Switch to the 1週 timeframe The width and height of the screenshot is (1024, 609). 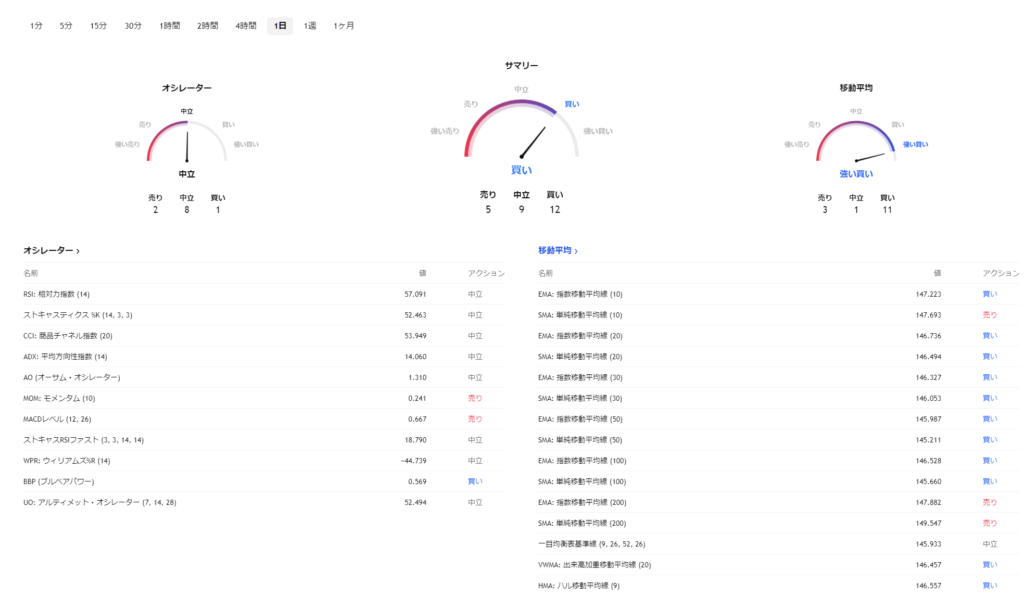point(311,25)
